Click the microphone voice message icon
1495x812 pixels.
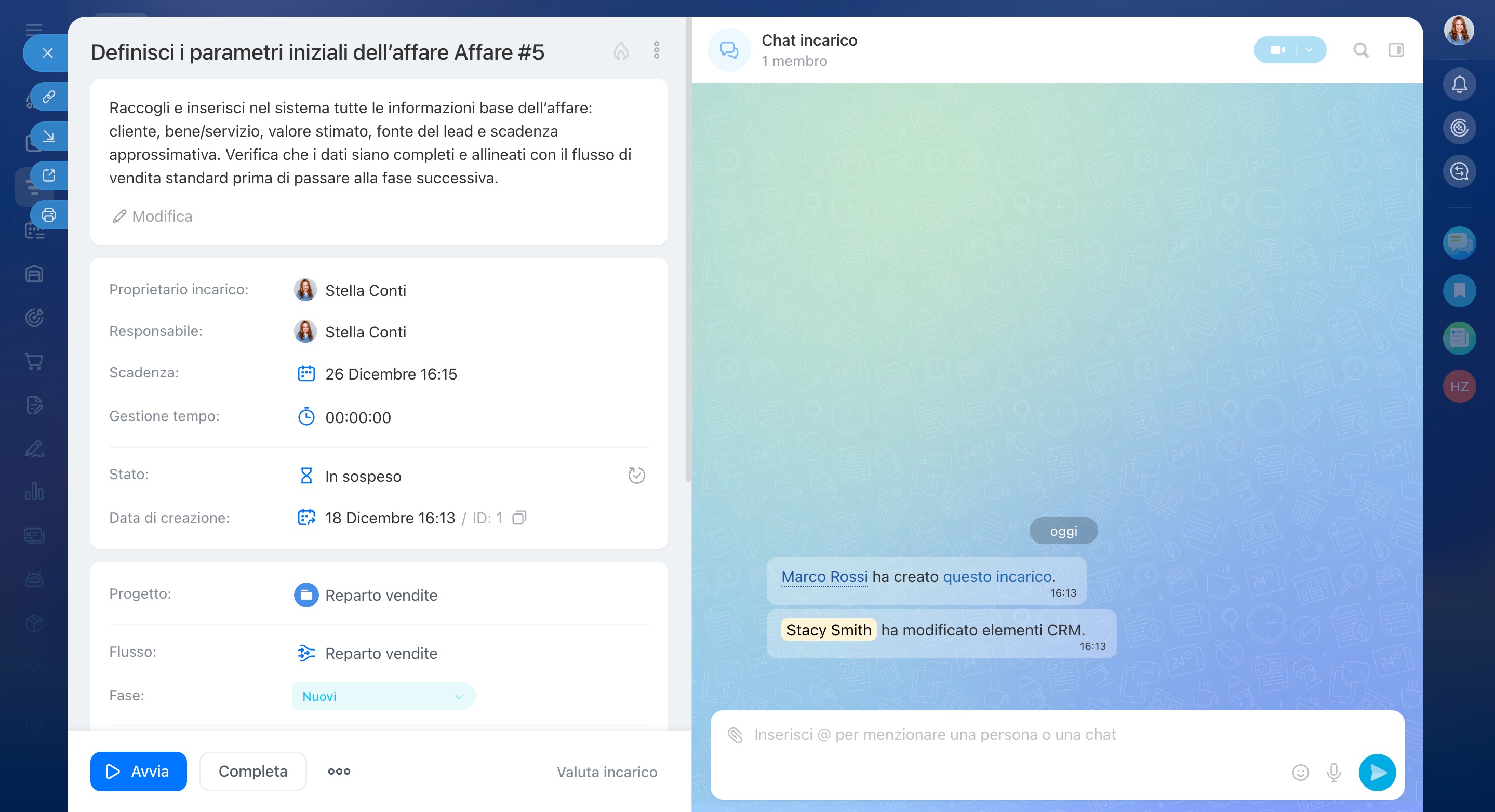(x=1333, y=772)
